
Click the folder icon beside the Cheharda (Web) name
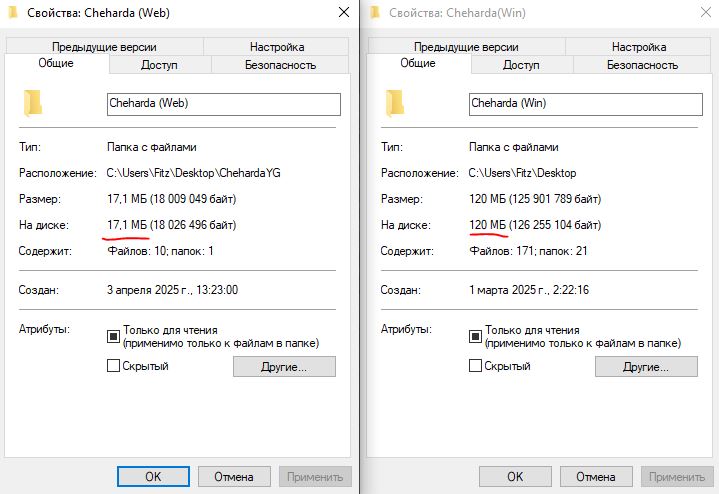34,103
